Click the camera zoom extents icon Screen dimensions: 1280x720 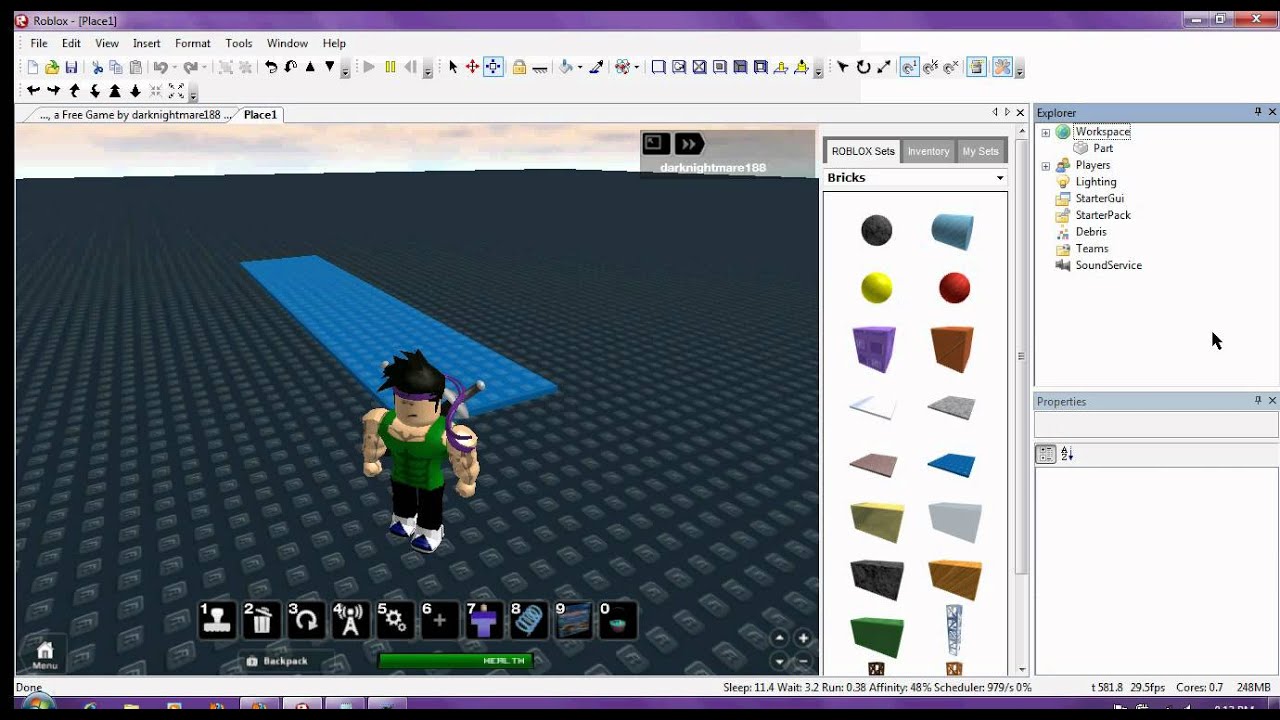coord(177,91)
